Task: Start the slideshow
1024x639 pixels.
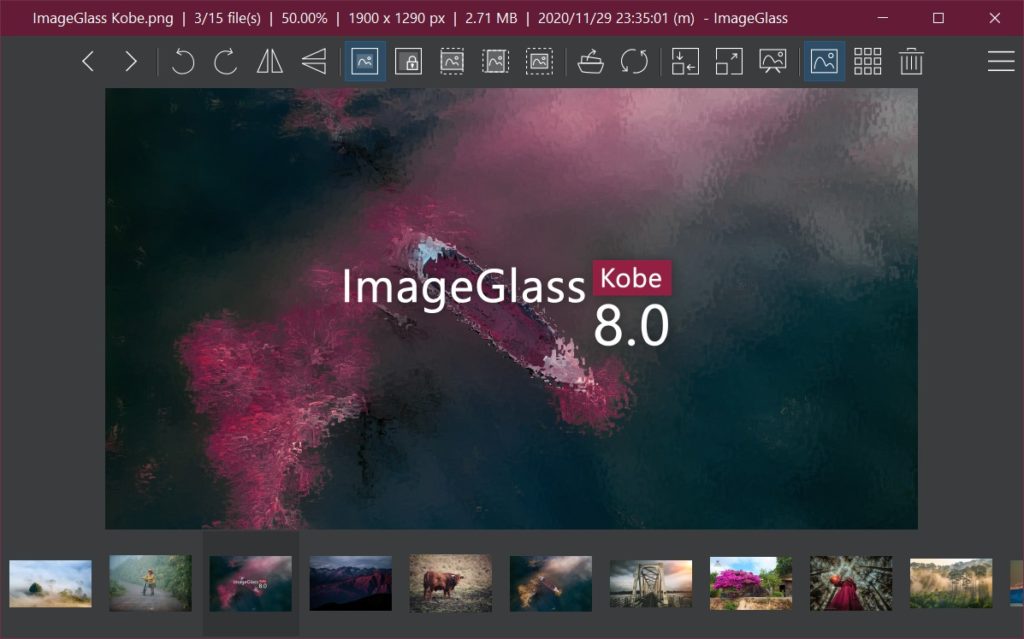Action: (x=773, y=61)
